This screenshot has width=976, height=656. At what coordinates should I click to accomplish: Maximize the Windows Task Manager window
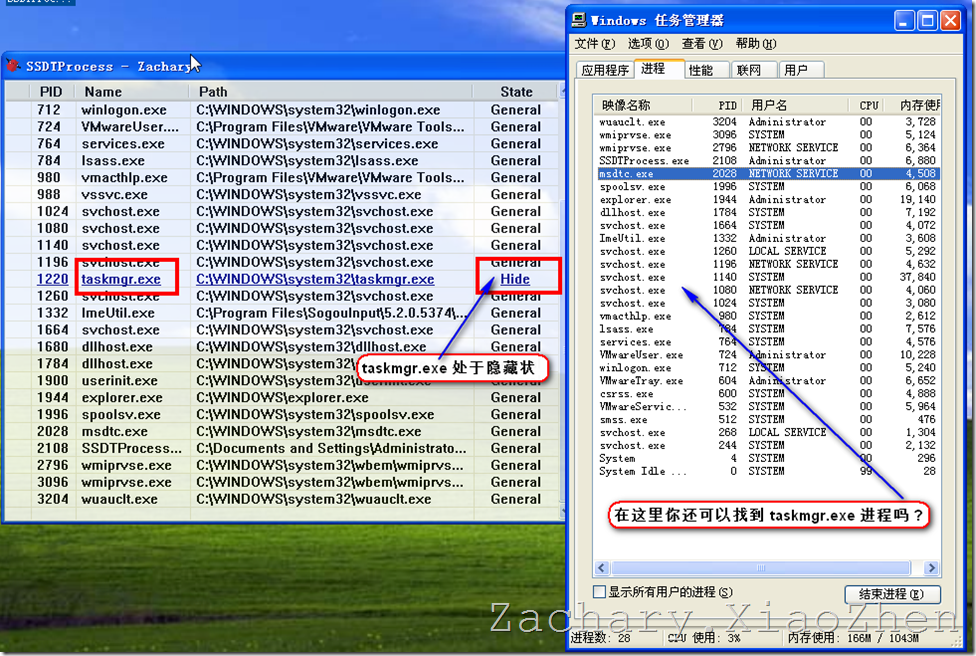click(x=927, y=20)
